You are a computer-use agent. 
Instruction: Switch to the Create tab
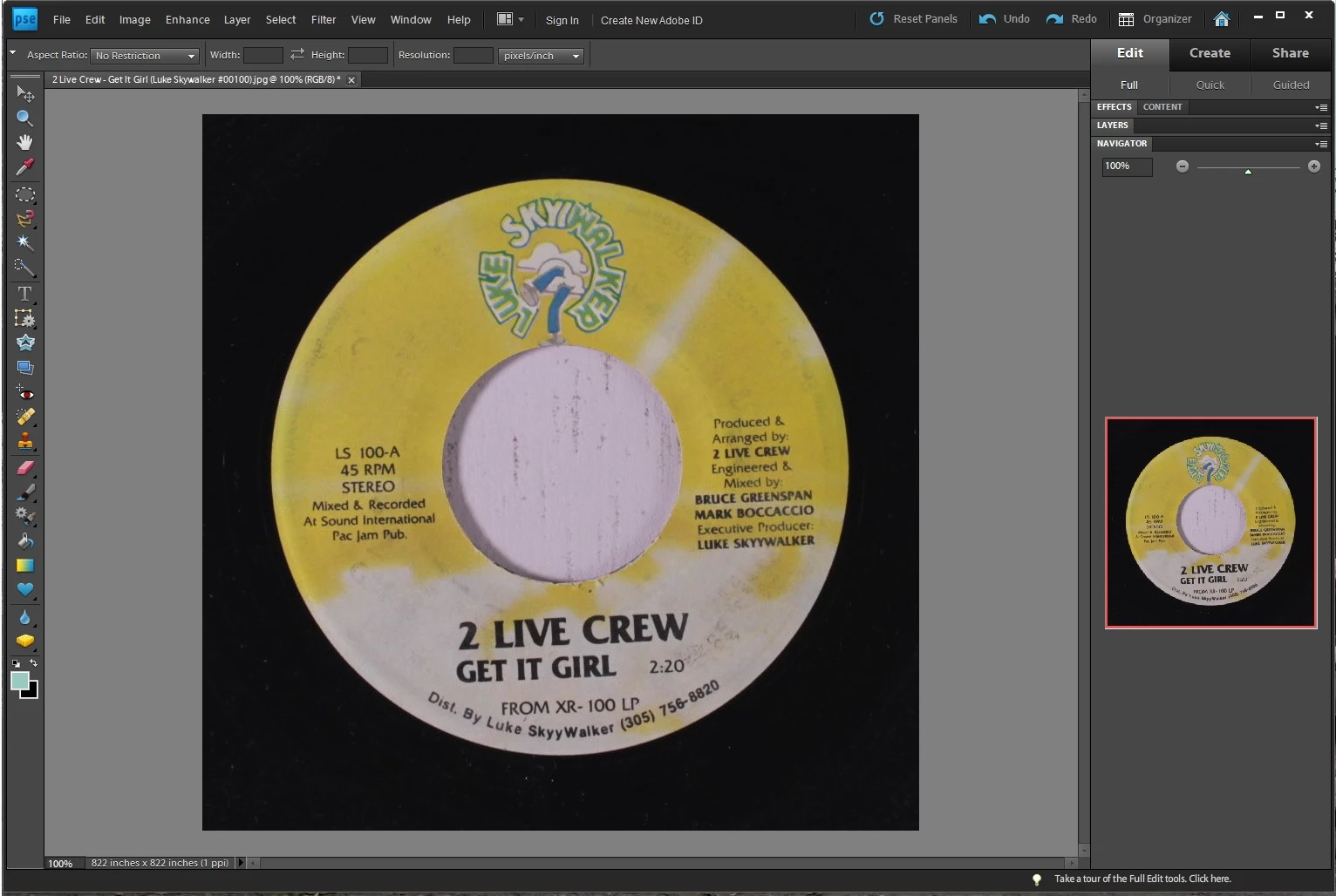pyautogui.click(x=1210, y=53)
